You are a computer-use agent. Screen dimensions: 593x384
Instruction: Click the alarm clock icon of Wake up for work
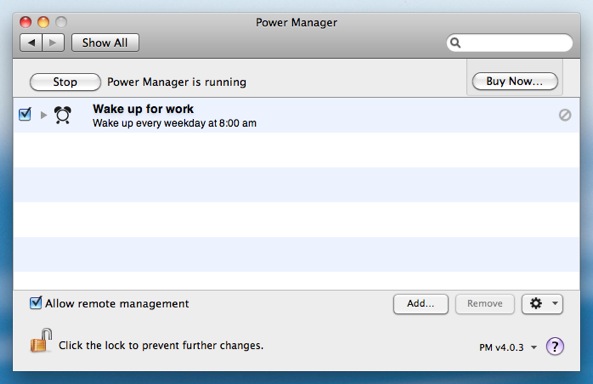[63, 115]
